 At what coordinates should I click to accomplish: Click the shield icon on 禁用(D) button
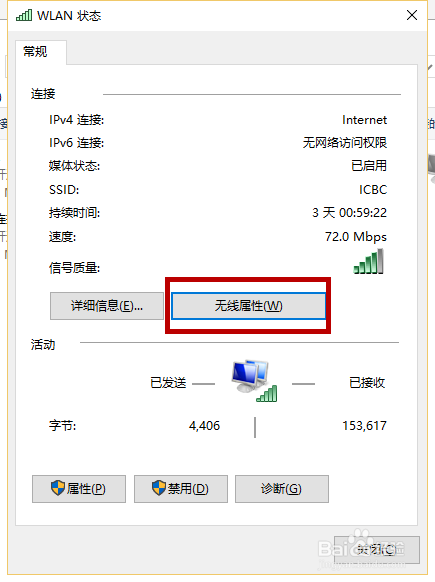pyautogui.click(x=159, y=488)
